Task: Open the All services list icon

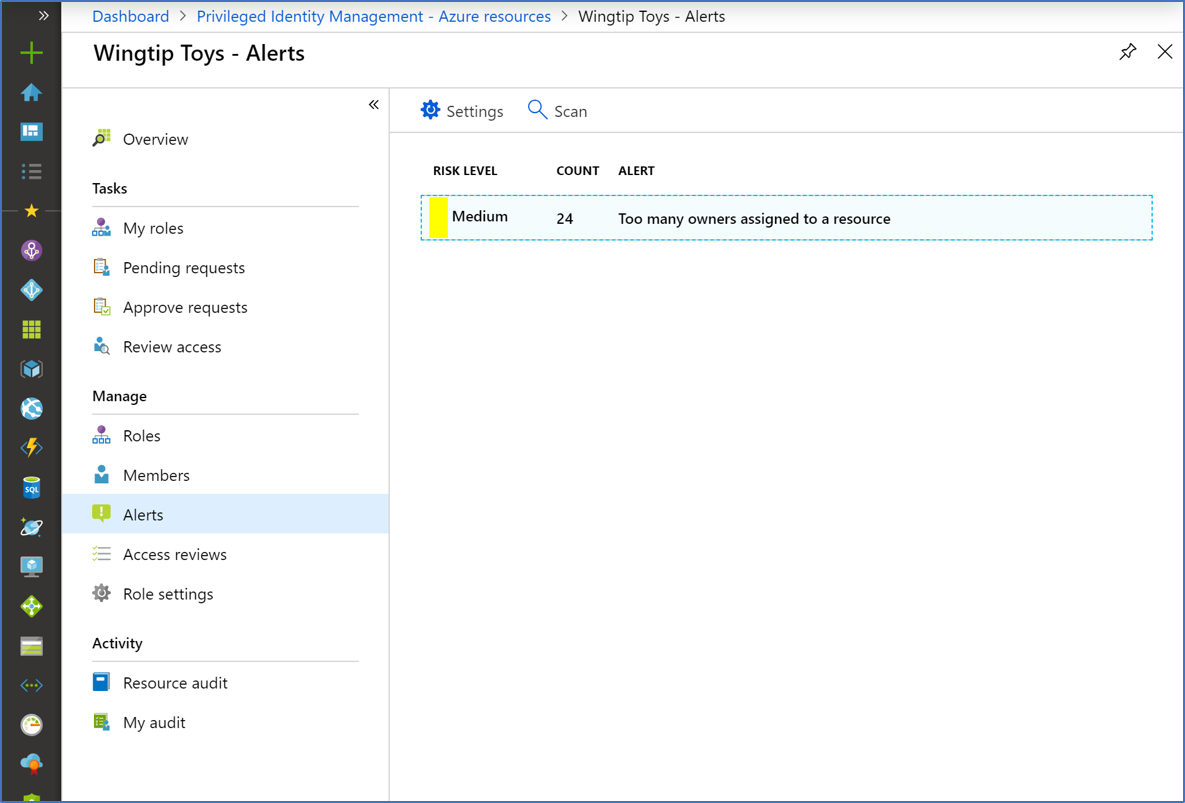Action: (x=31, y=172)
